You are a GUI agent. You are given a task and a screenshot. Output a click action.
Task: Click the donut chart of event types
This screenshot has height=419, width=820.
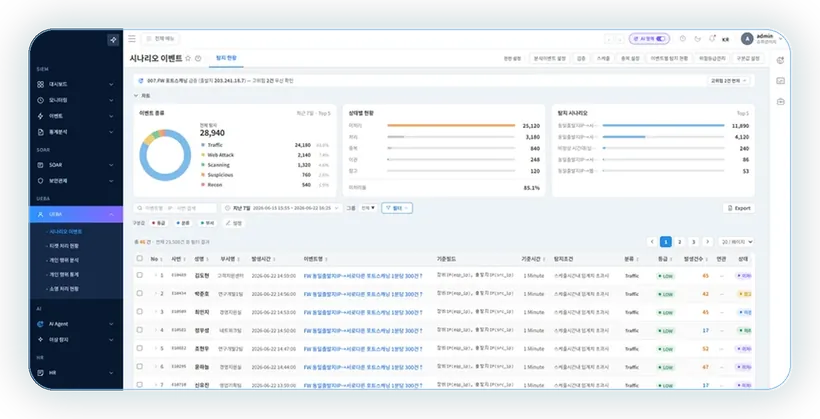click(165, 155)
